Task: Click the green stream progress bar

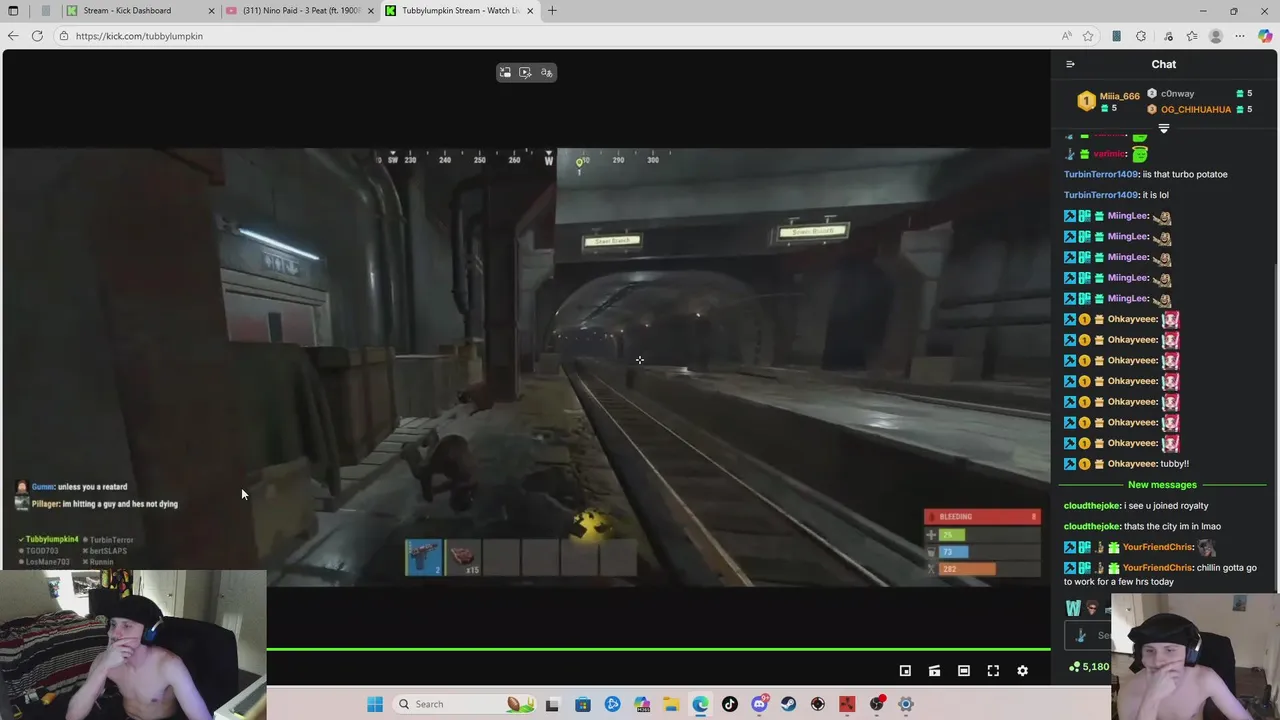Action: (x=658, y=650)
